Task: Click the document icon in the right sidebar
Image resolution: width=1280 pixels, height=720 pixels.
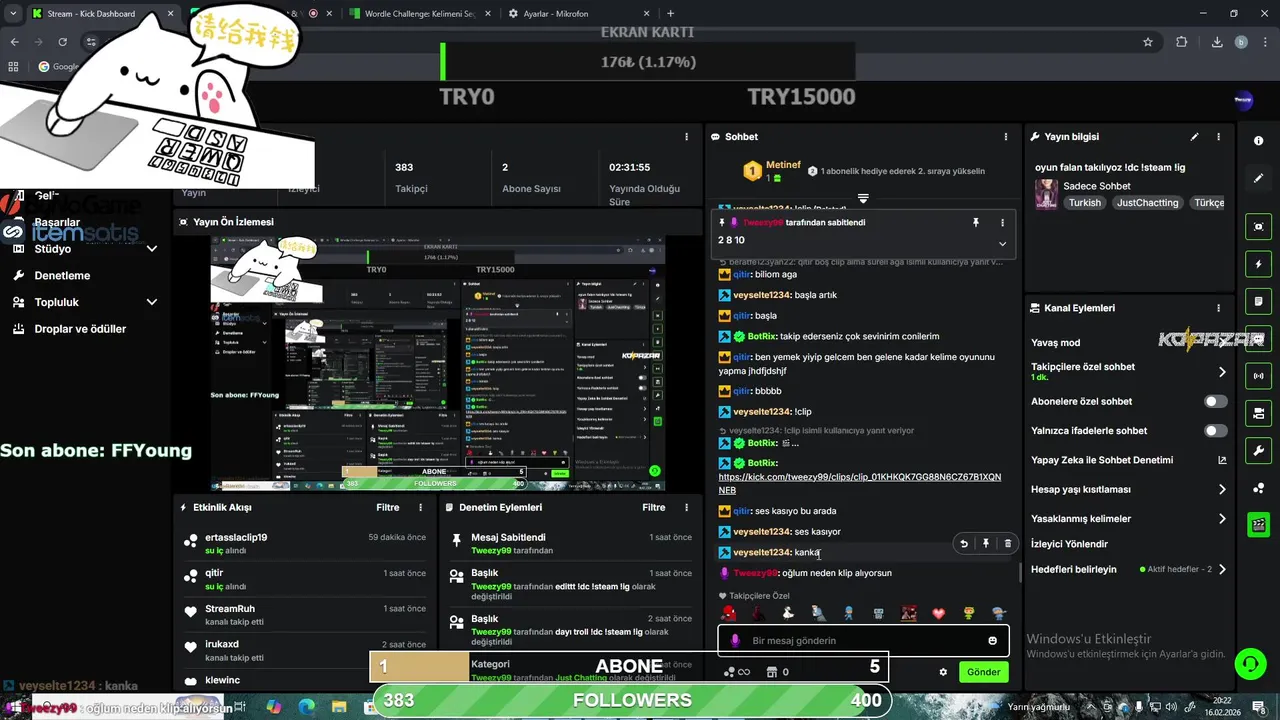Action: [1259, 301]
